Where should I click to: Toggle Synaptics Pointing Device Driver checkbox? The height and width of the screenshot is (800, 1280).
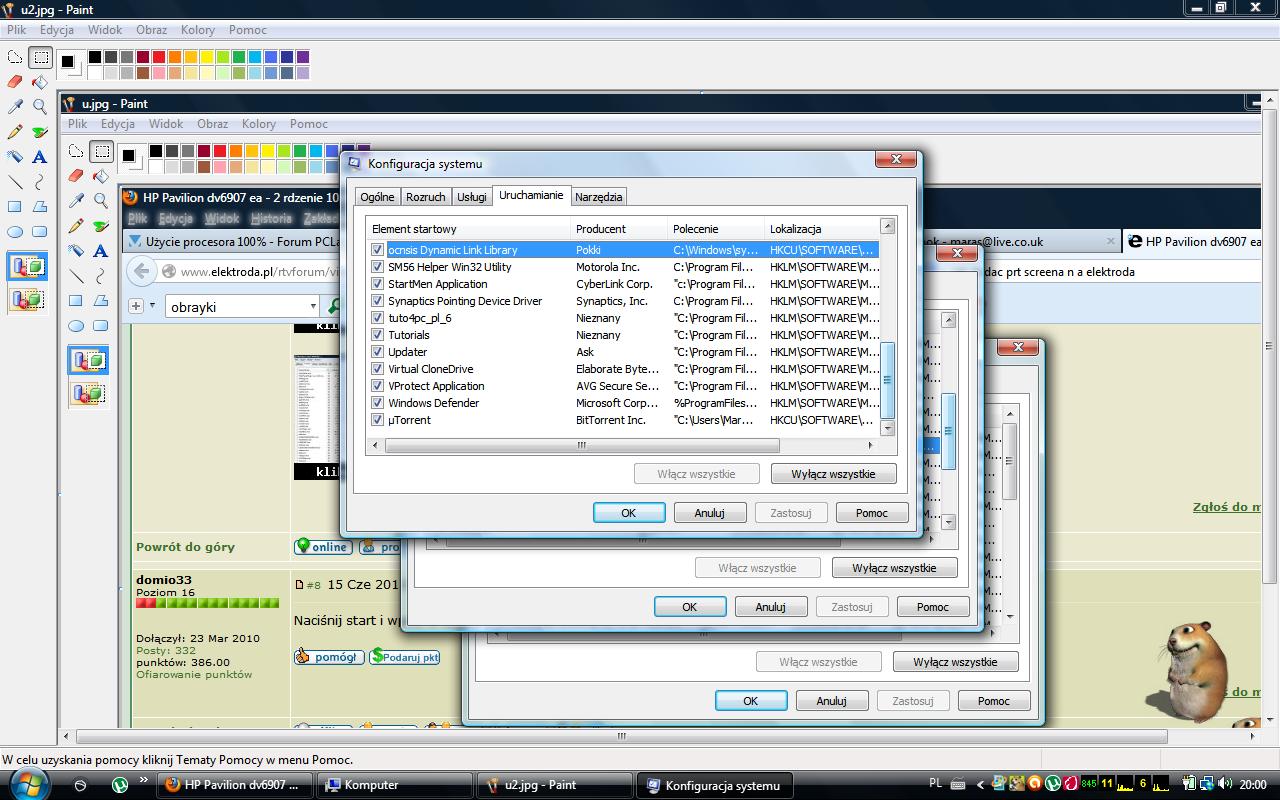377,301
